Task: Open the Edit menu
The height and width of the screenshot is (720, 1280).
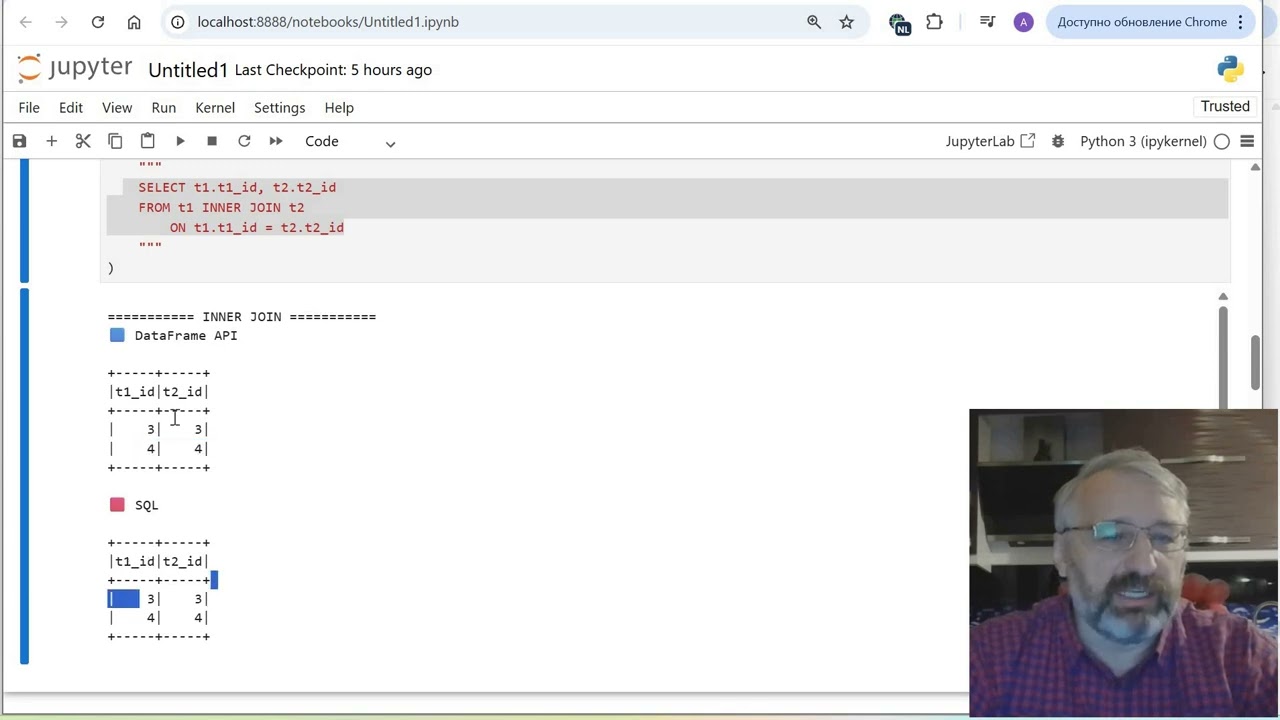Action: 71,107
